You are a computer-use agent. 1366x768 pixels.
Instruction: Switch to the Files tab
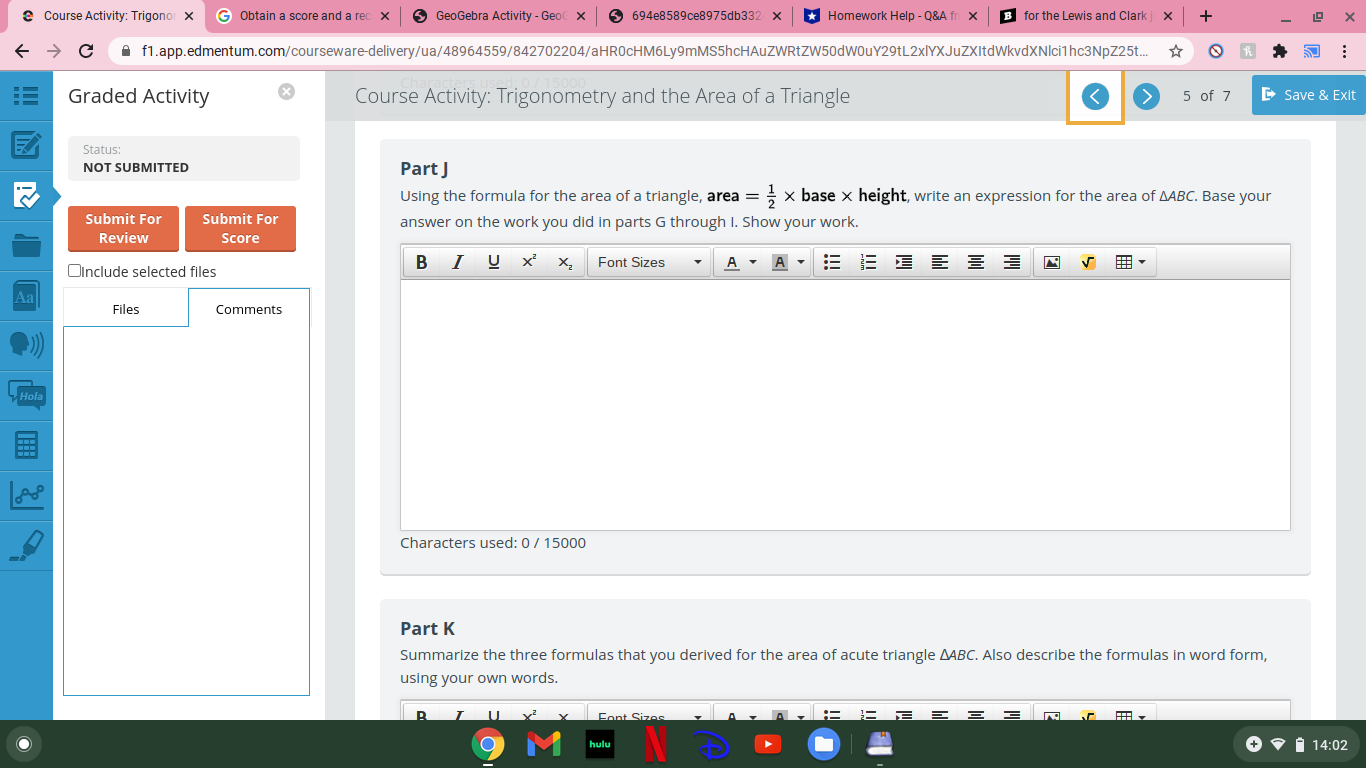(x=126, y=309)
